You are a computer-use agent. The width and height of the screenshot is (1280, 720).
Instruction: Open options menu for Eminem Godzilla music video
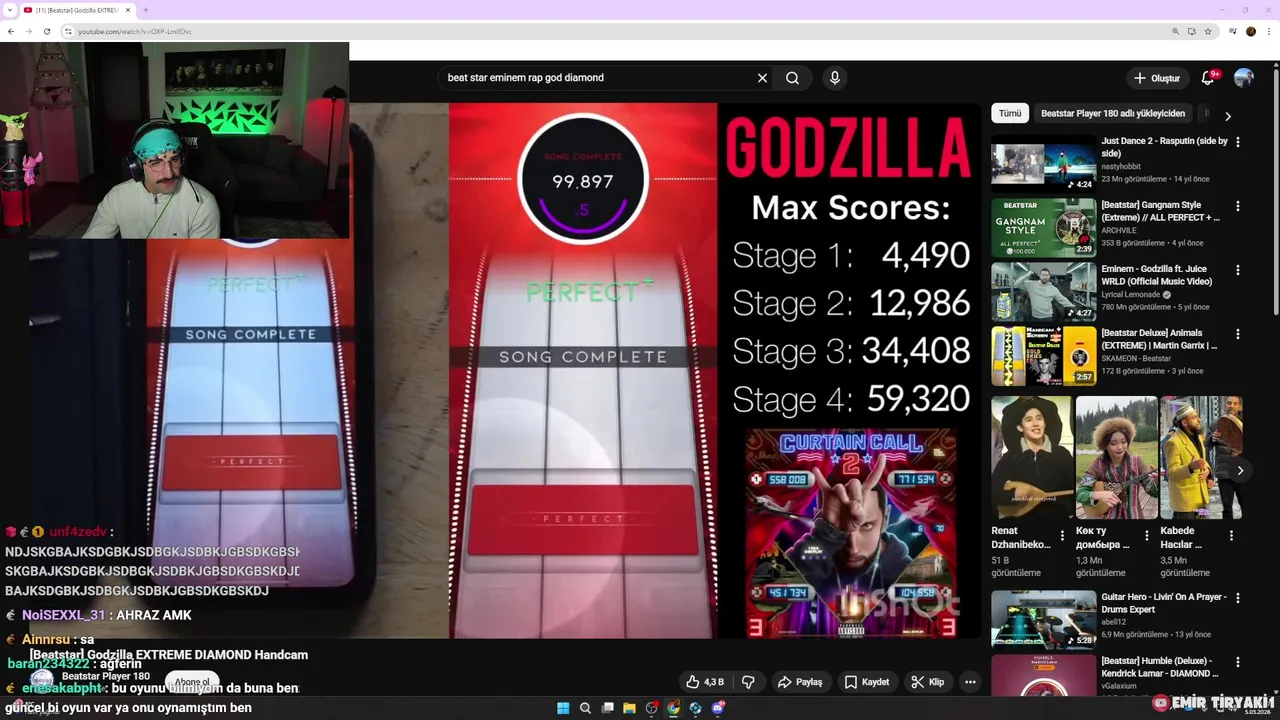tap(1238, 270)
